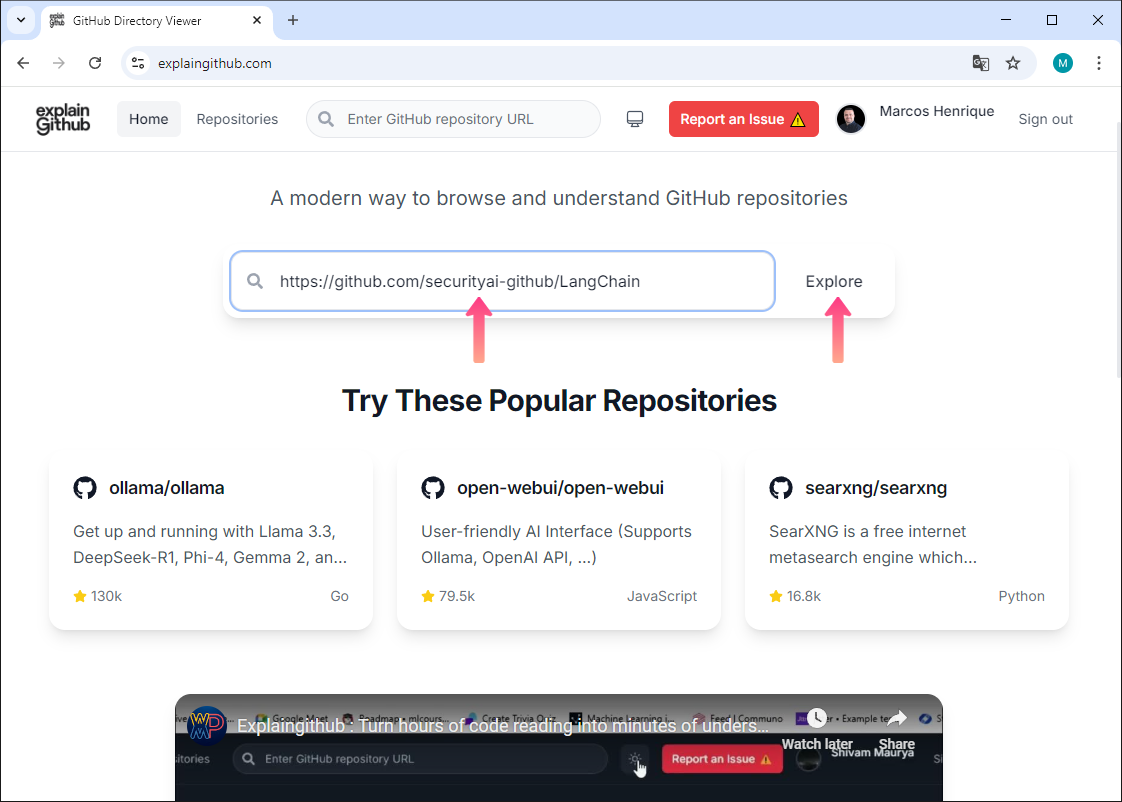Toggle the monitor theme switcher icon
The image size is (1122, 802).
[x=635, y=119]
